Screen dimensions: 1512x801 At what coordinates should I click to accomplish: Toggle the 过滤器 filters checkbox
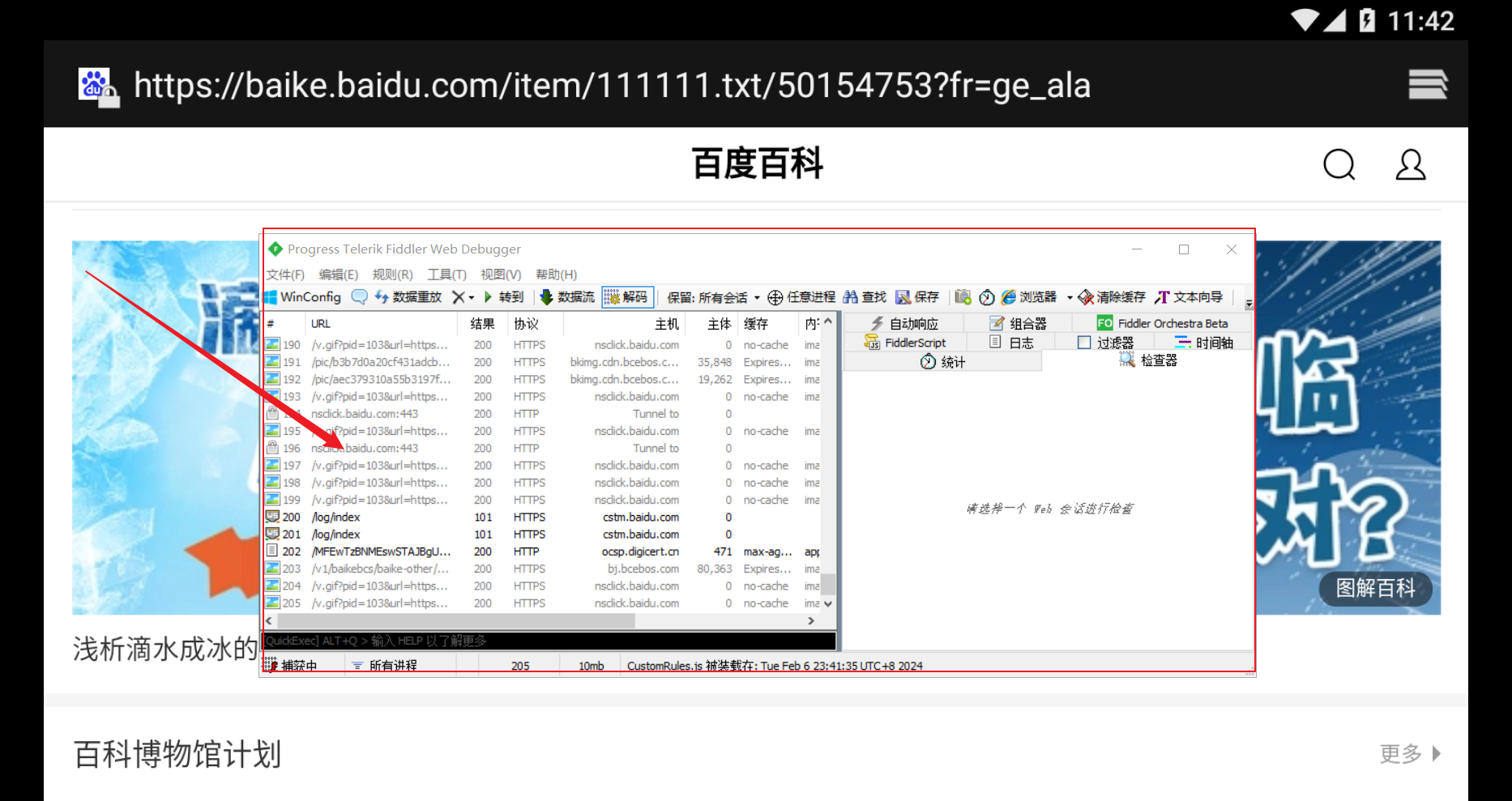pyautogui.click(x=1084, y=343)
